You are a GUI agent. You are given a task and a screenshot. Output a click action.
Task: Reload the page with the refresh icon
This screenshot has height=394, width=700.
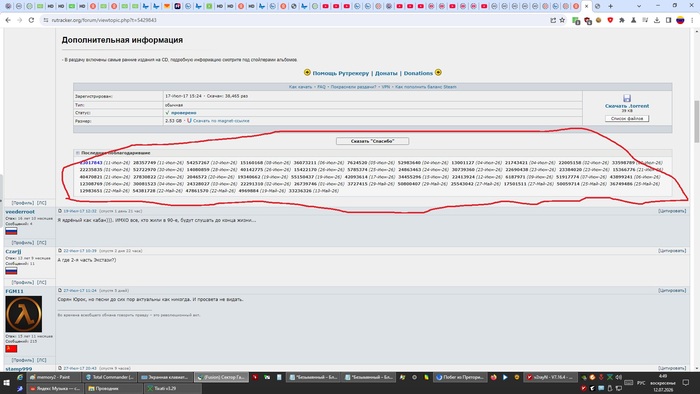pyautogui.click(x=31, y=20)
